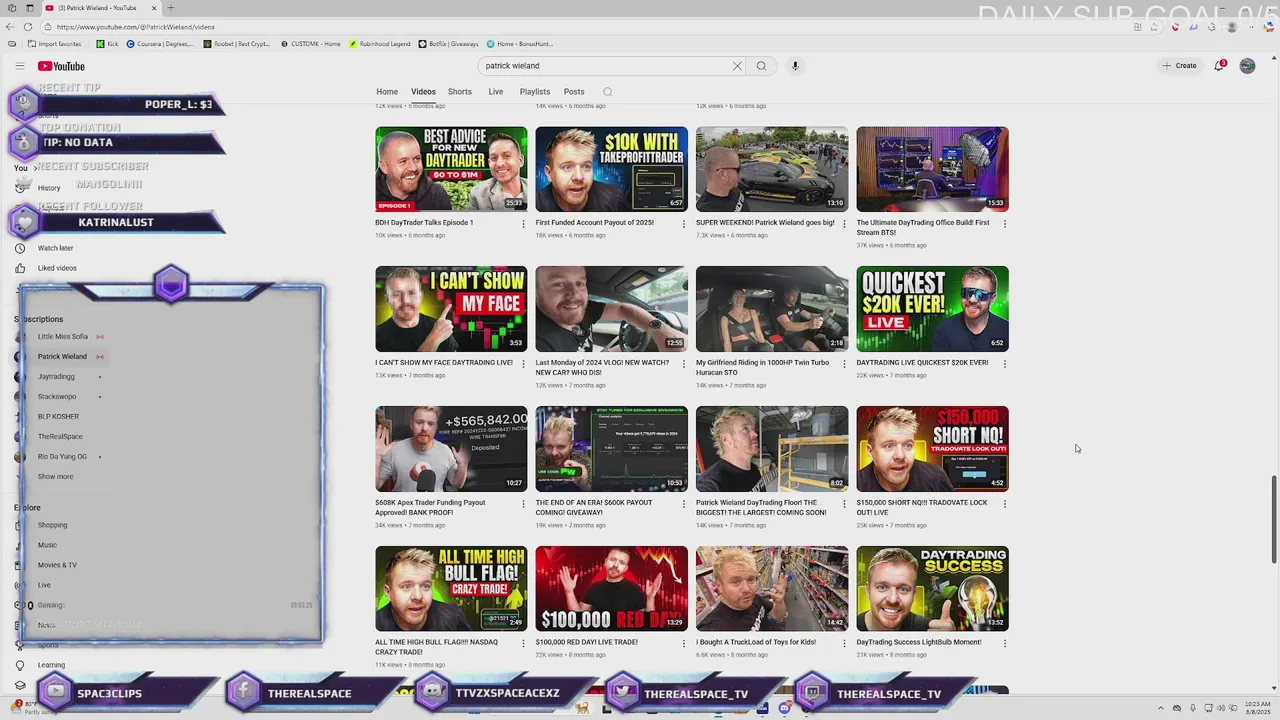
Task: Reload the page with the refresh icon
Action: (x=28, y=27)
